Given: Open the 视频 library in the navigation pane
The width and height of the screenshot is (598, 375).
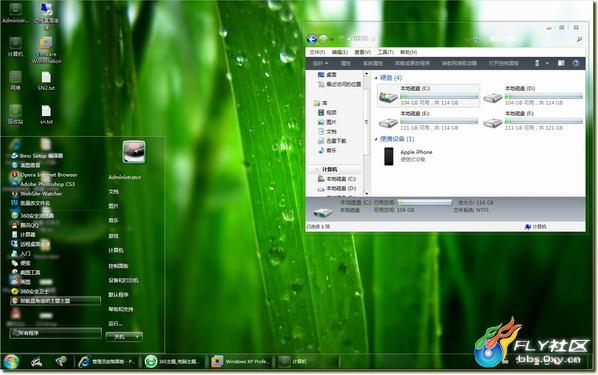Looking at the screenshot, I should click(x=327, y=113).
